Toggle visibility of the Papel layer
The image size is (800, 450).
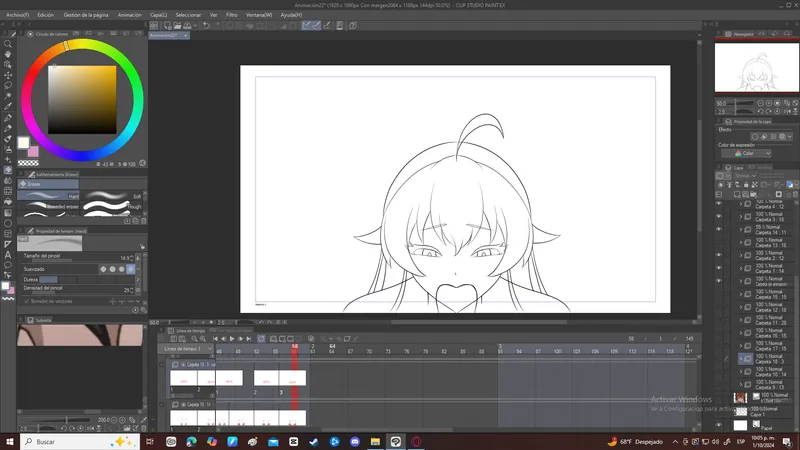(x=719, y=425)
